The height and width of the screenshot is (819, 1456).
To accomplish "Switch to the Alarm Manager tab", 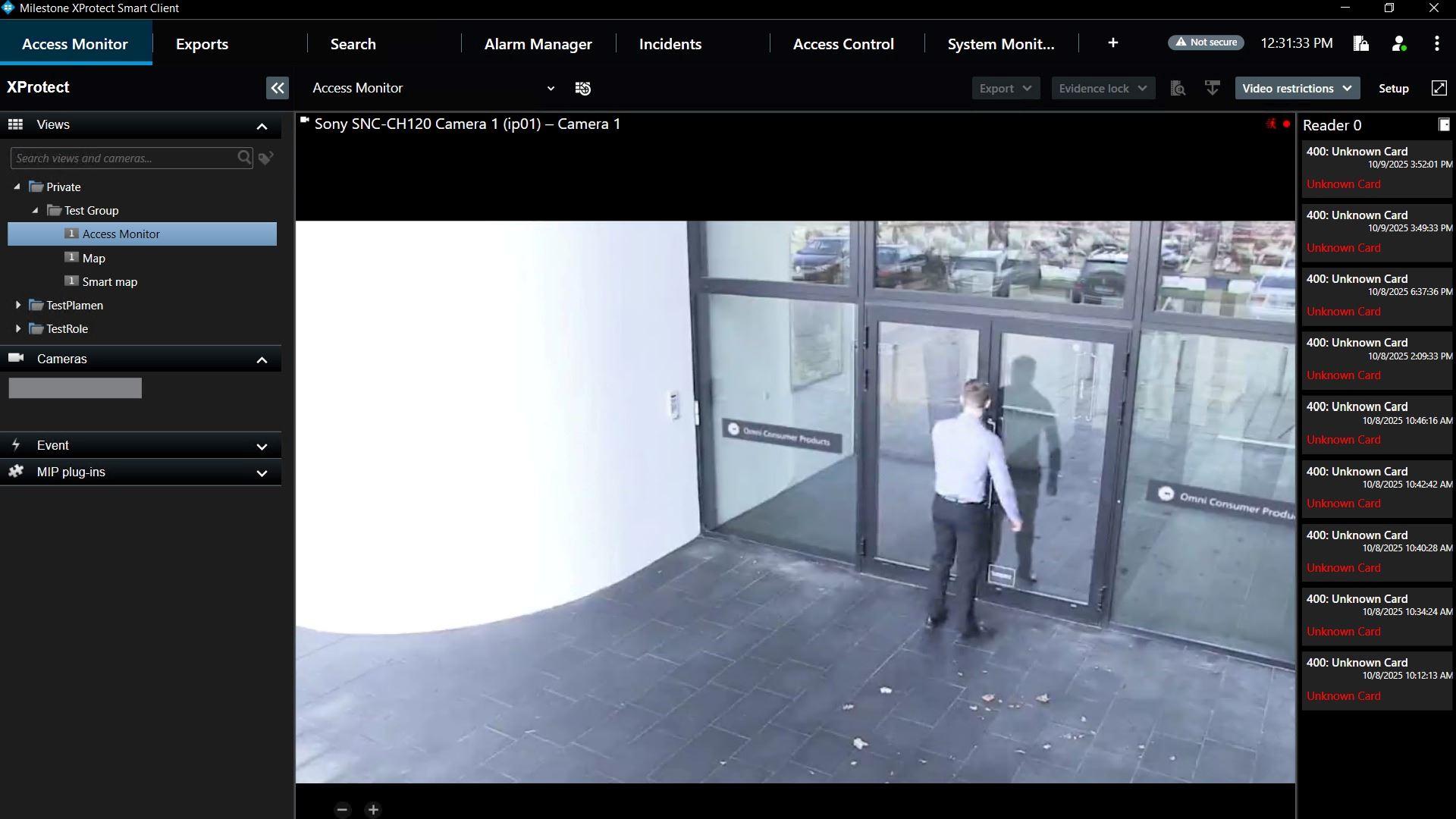I will coord(538,44).
